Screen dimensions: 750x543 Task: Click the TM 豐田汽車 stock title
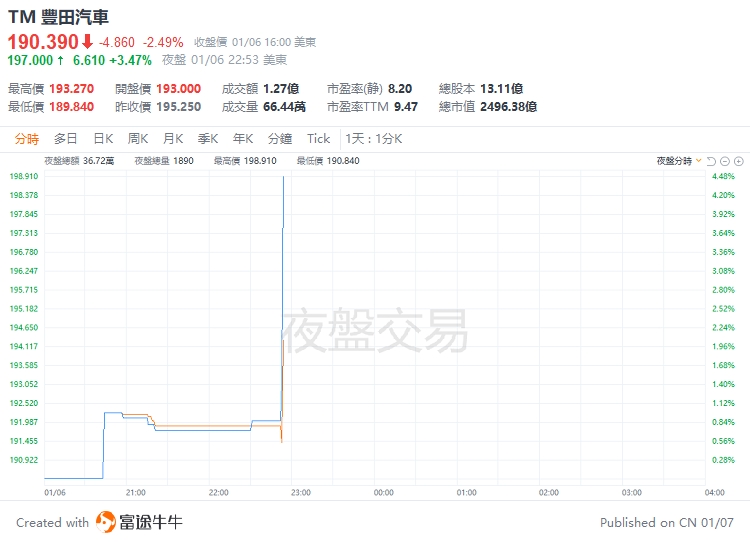point(59,17)
